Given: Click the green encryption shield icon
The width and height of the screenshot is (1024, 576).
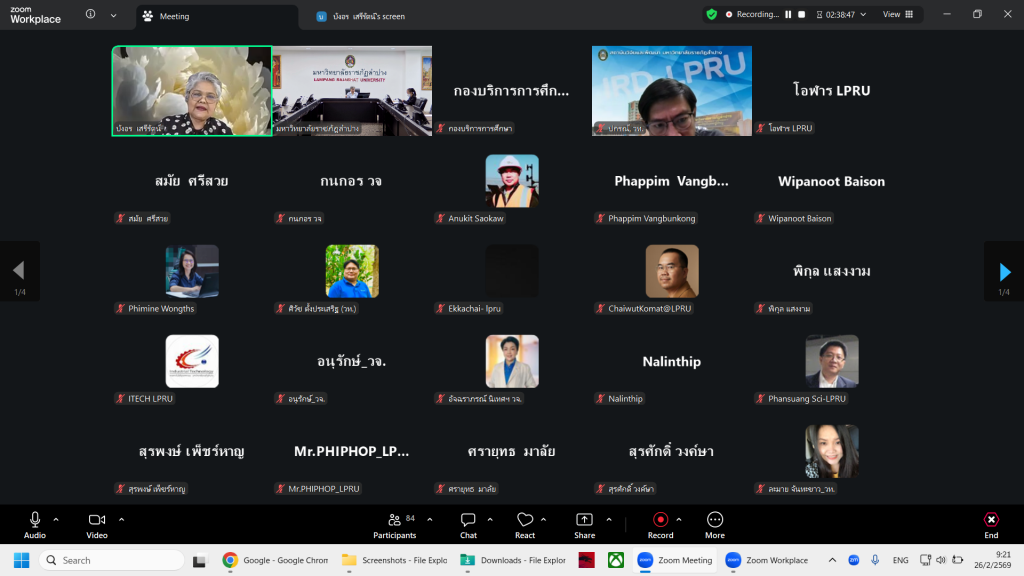Looking at the screenshot, I should [711, 15].
